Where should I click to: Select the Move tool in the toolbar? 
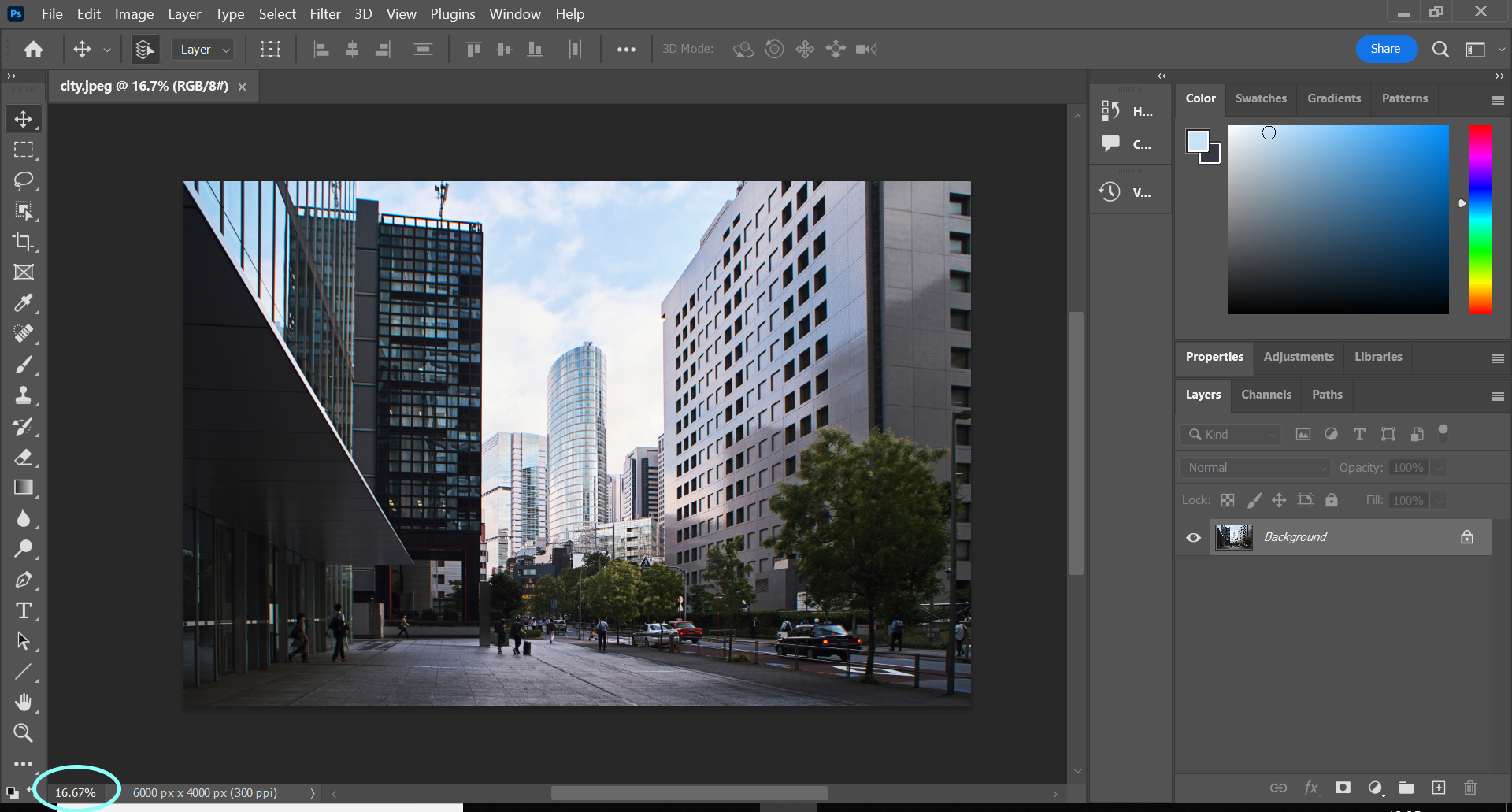click(24, 119)
